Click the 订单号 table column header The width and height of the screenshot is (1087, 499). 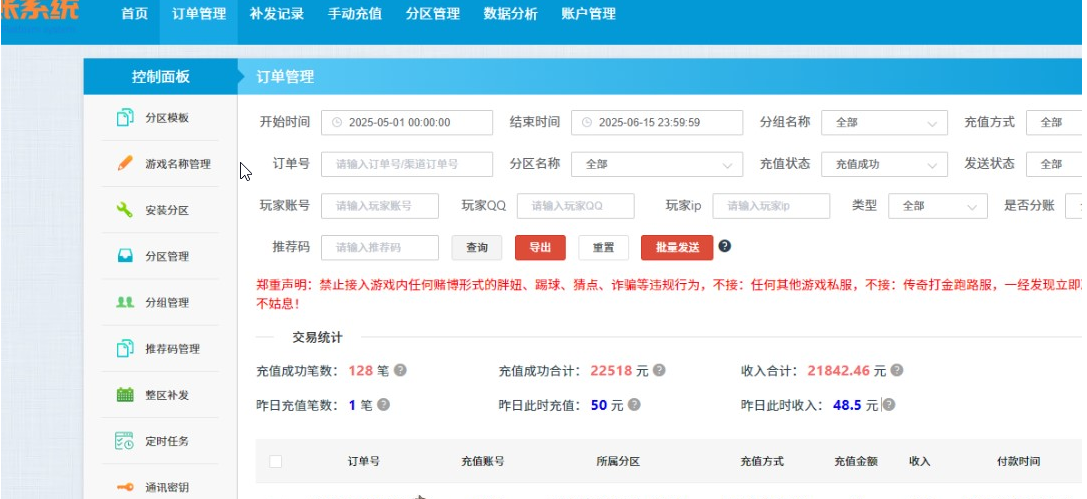(363, 462)
